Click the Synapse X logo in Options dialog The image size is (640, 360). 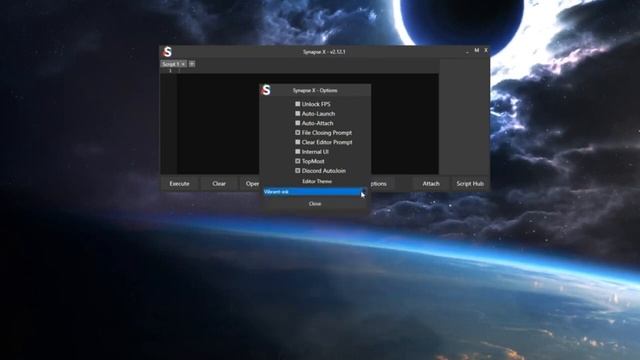pos(266,90)
